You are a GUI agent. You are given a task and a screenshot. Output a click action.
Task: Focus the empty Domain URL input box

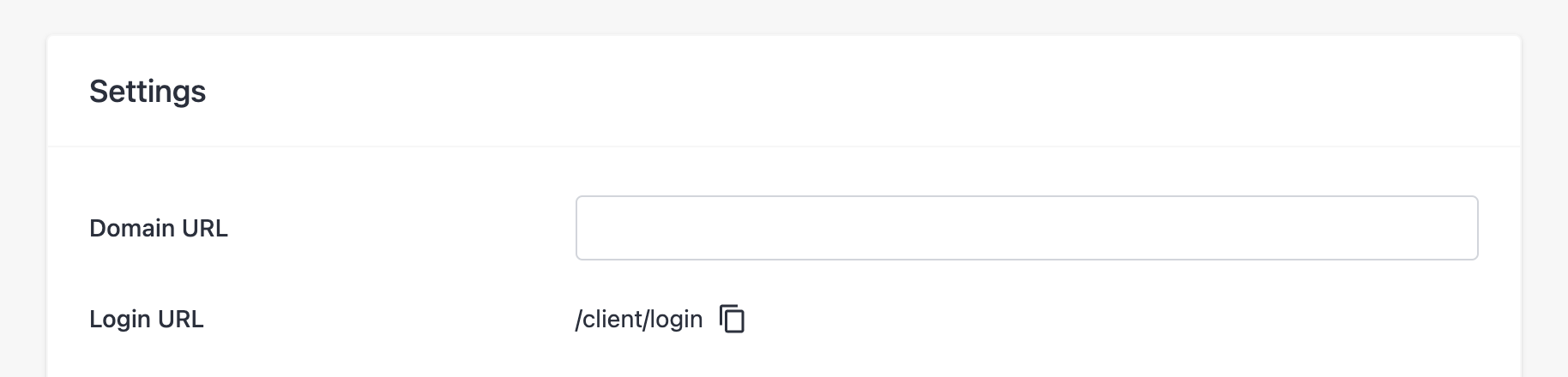1027,228
